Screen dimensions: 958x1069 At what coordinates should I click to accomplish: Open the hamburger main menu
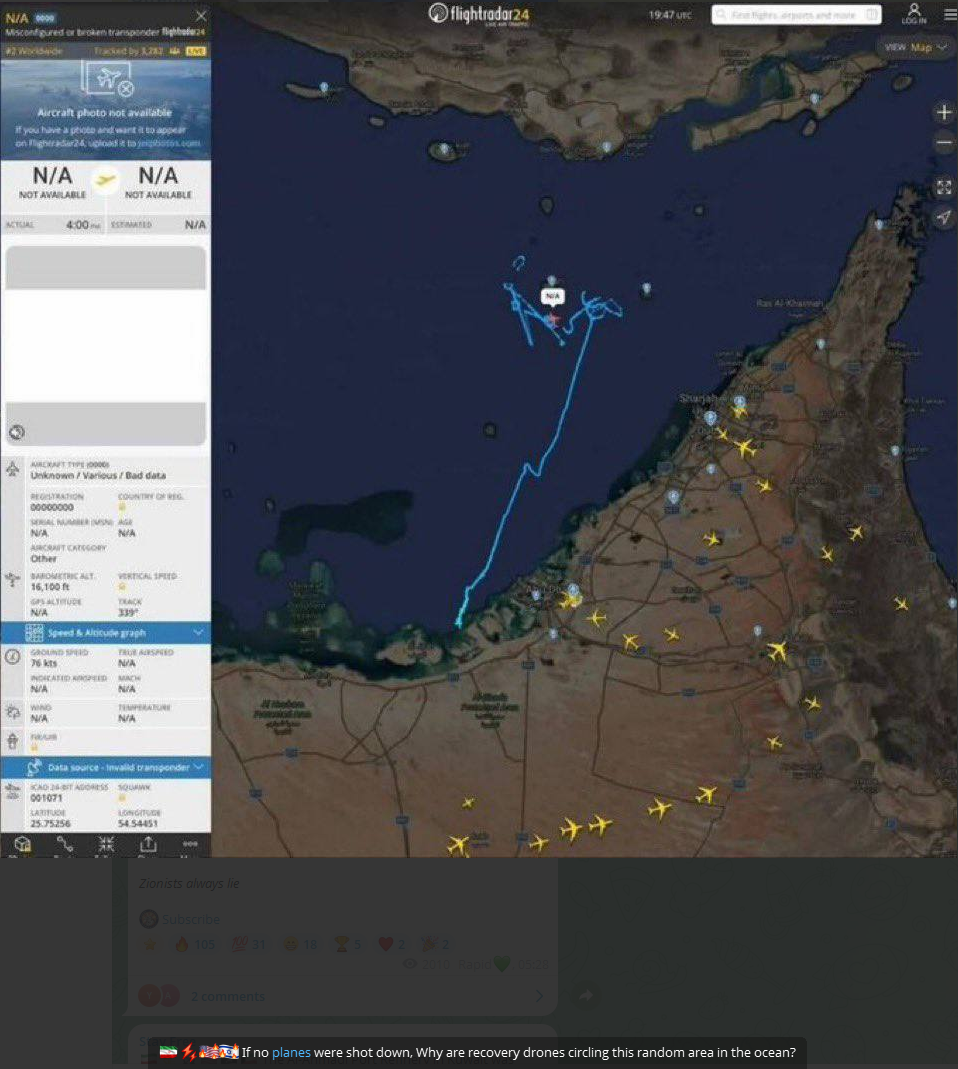(950, 14)
